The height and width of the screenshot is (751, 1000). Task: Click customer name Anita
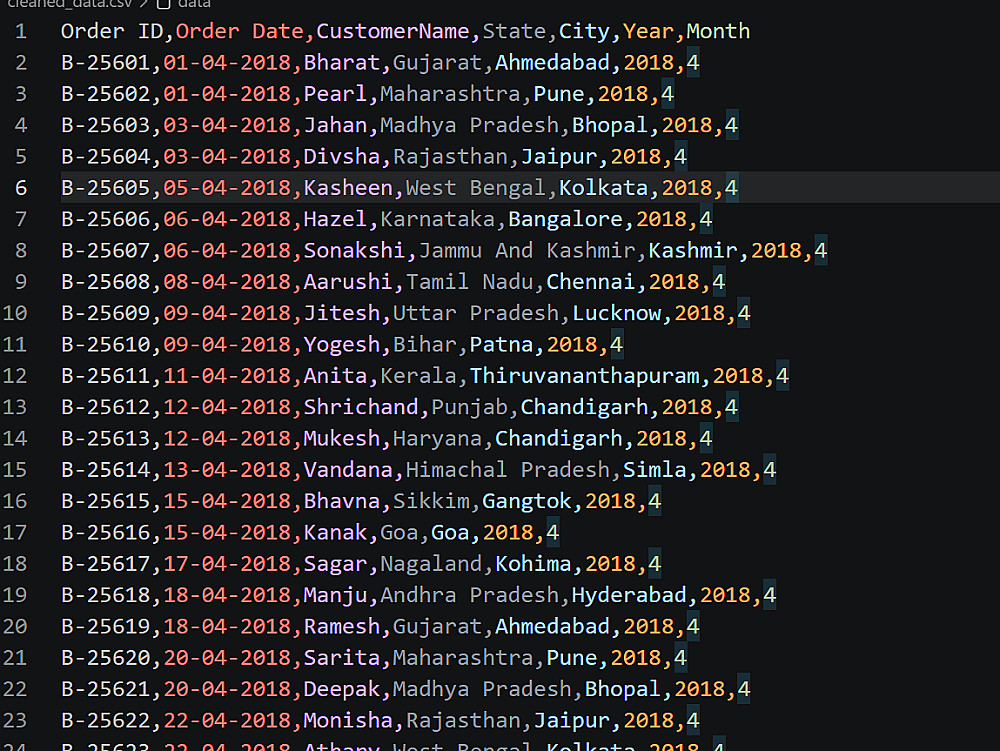click(x=335, y=376)
